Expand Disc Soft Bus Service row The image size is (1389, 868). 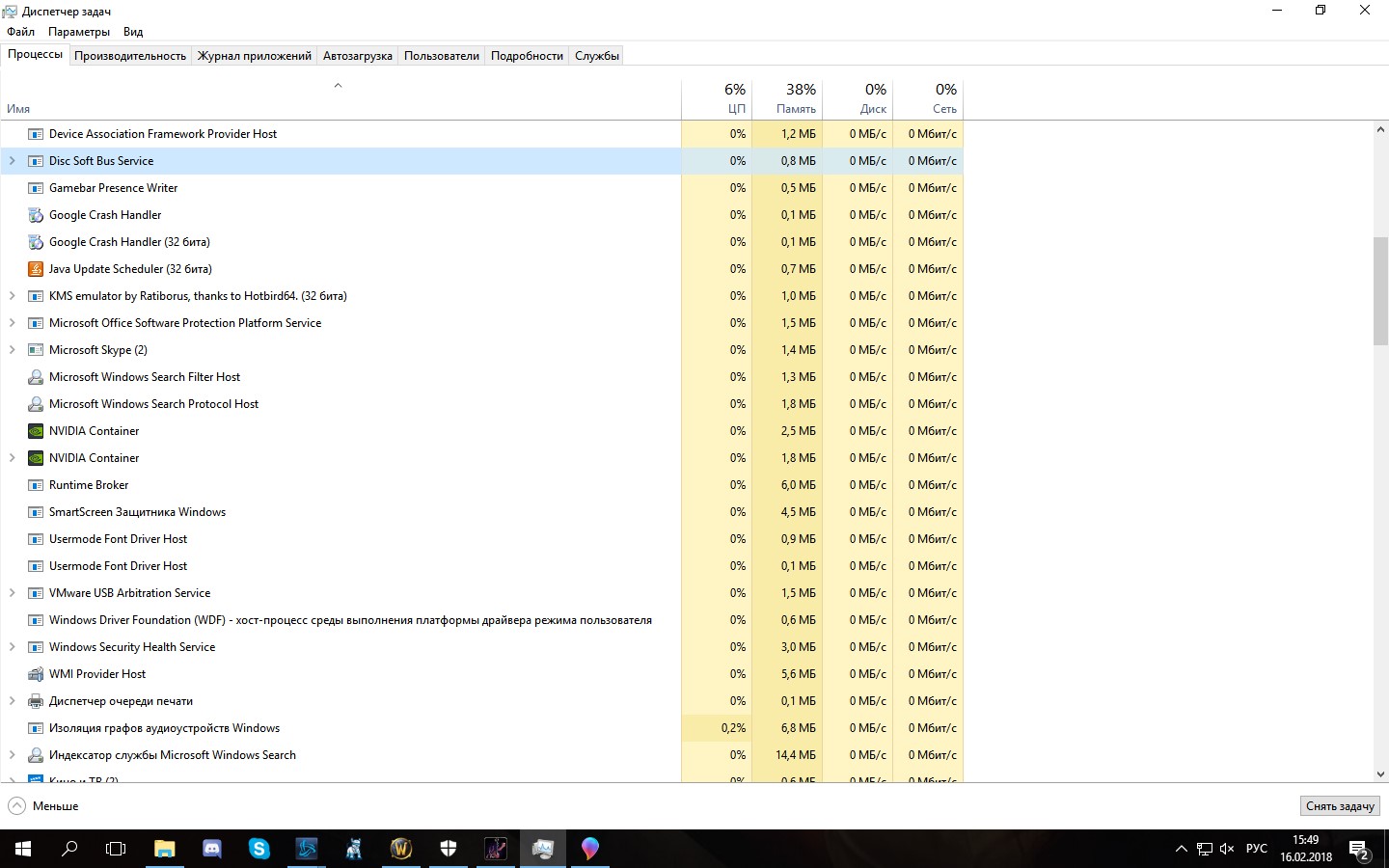point(13,161)
